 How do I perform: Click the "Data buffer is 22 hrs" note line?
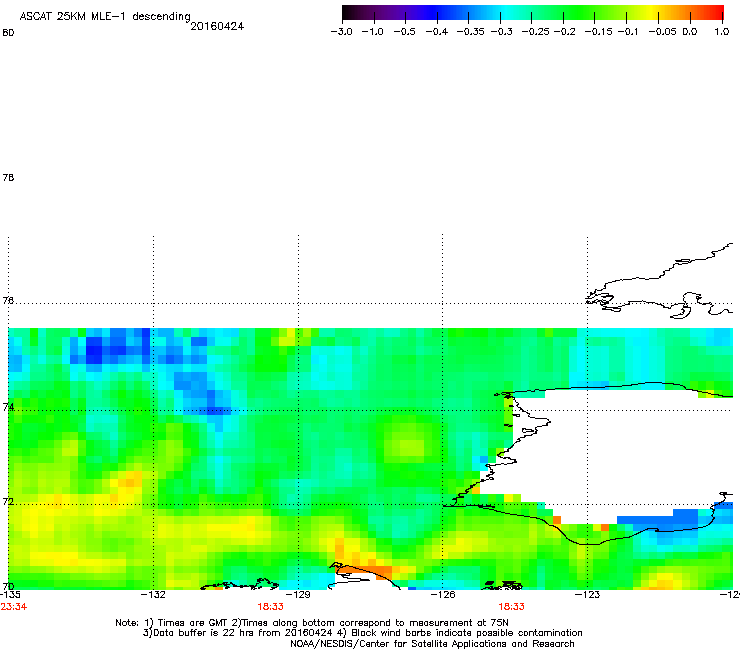point(362,633)
